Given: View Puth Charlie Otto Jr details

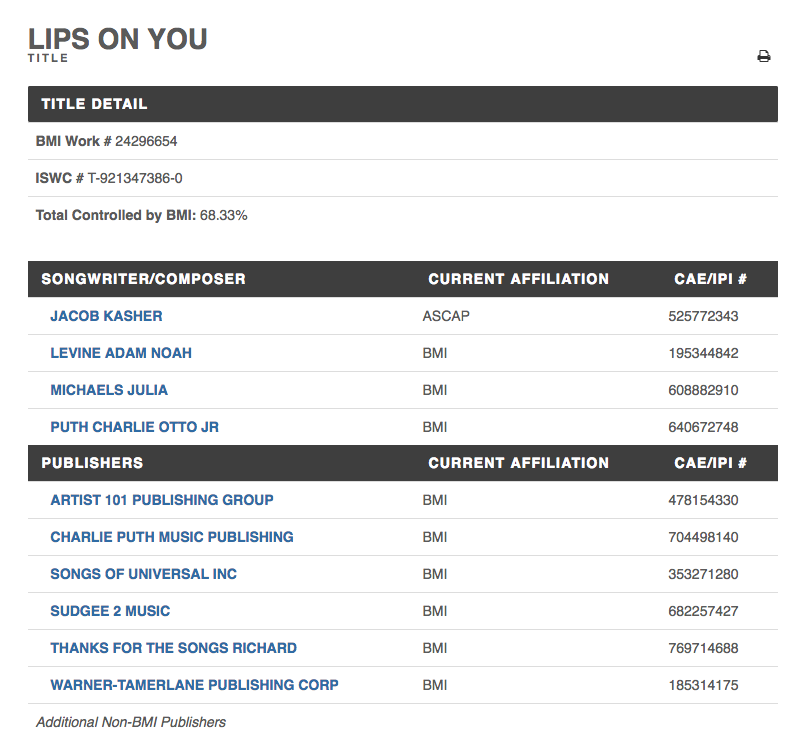Looking at the screenshot, I should coord(134,427).
